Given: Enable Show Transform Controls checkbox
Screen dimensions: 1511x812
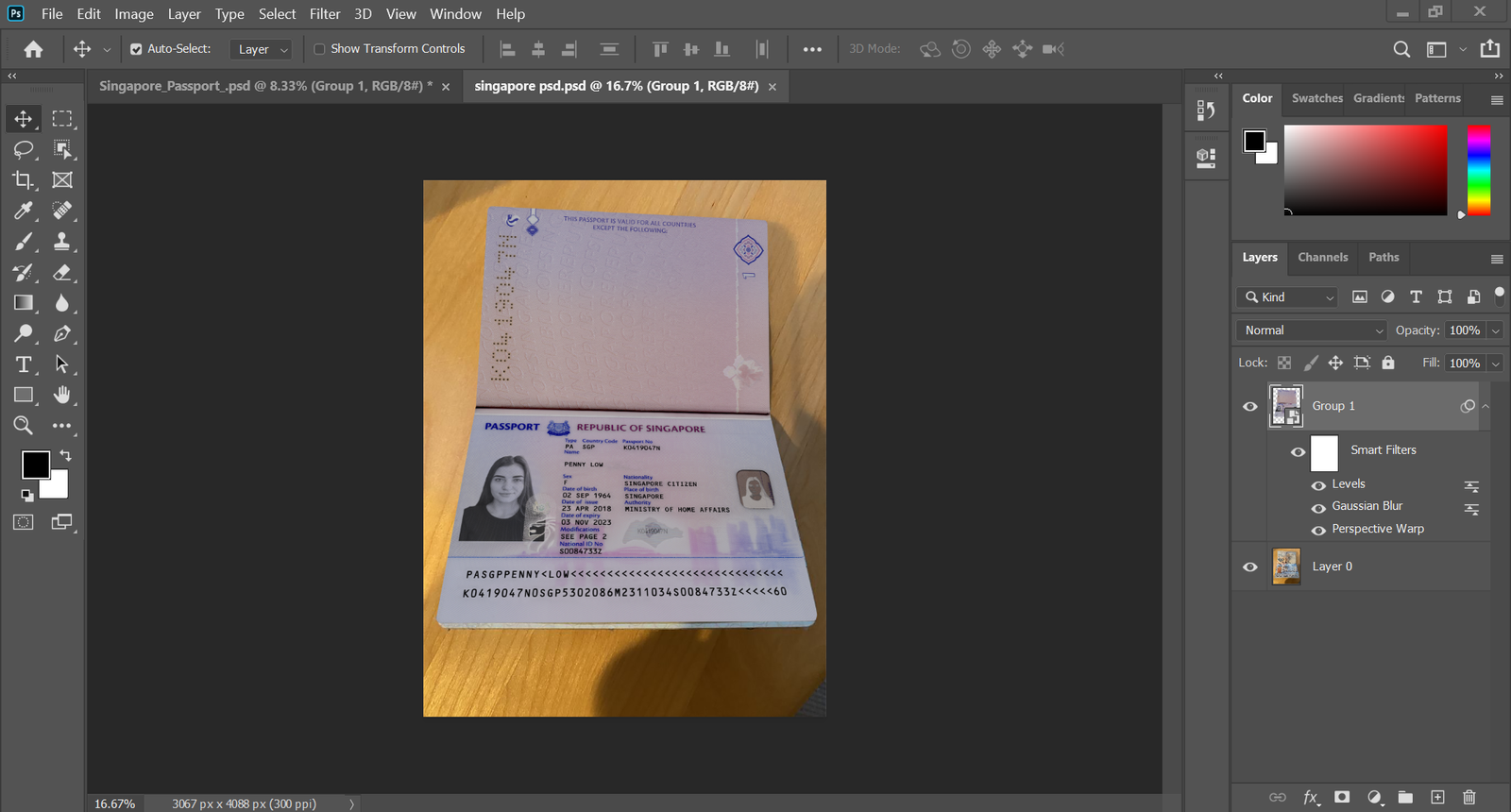Looking at the screenshot, I should tap(319, 49).
